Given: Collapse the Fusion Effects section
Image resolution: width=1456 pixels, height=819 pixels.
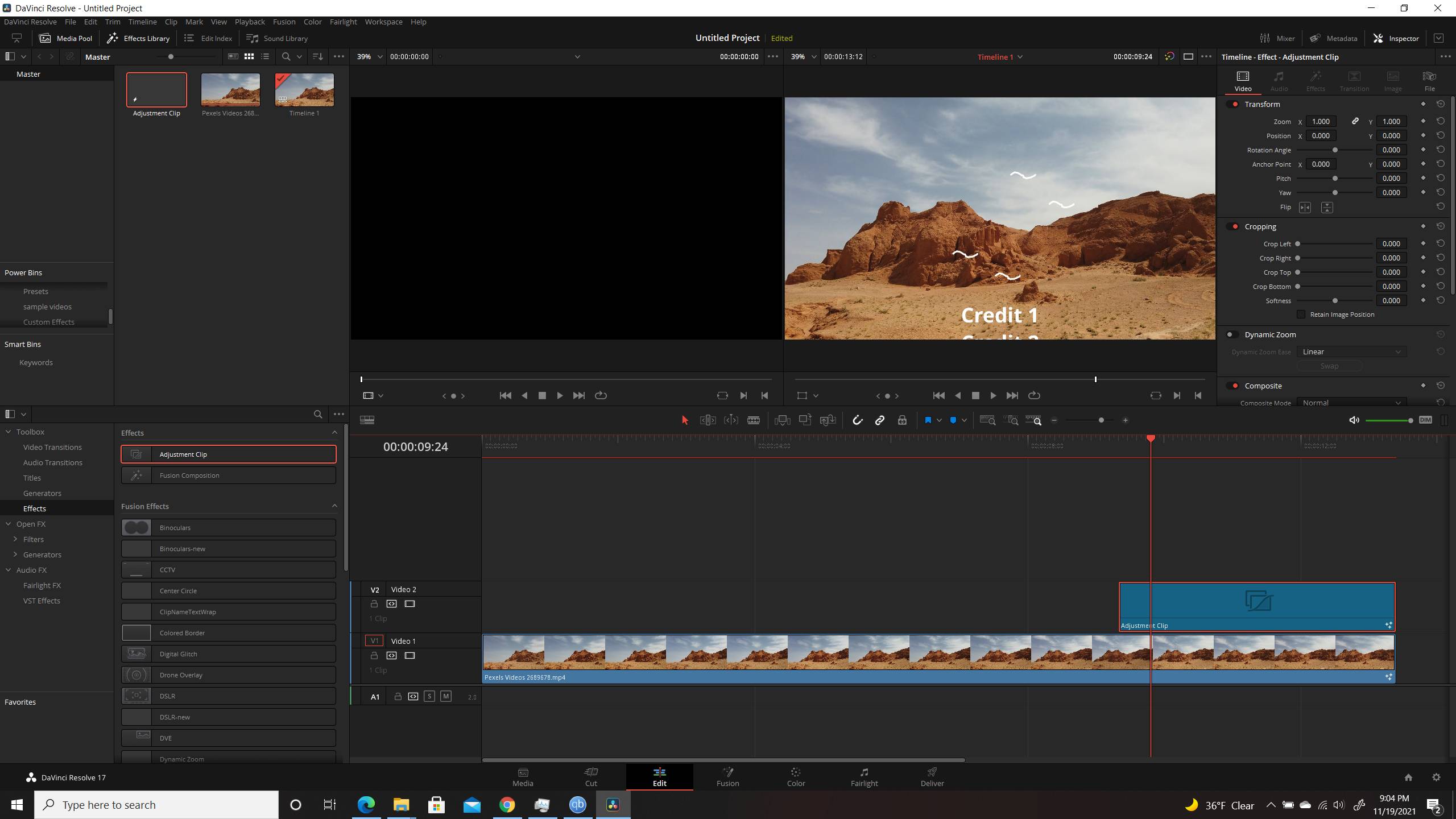Looking at the screenshot, I should click(x=334, y=506).
